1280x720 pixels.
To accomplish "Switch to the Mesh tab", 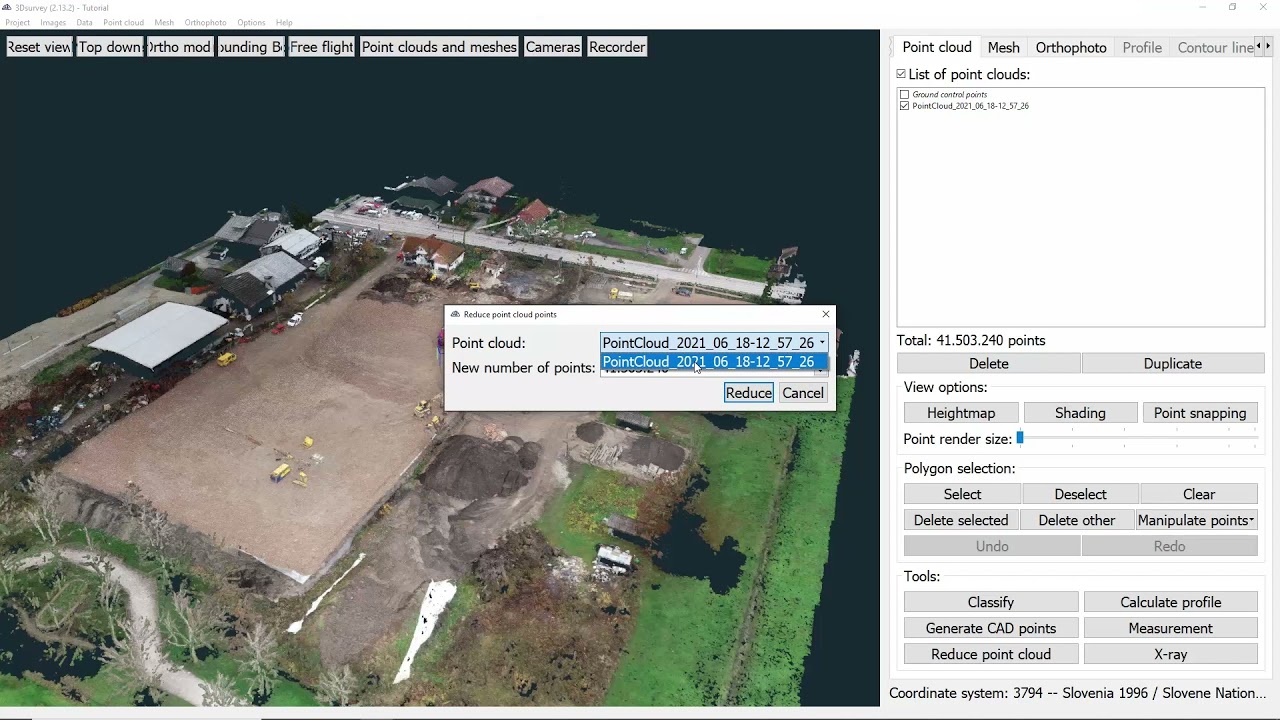I will click(x=1003, y=47).
